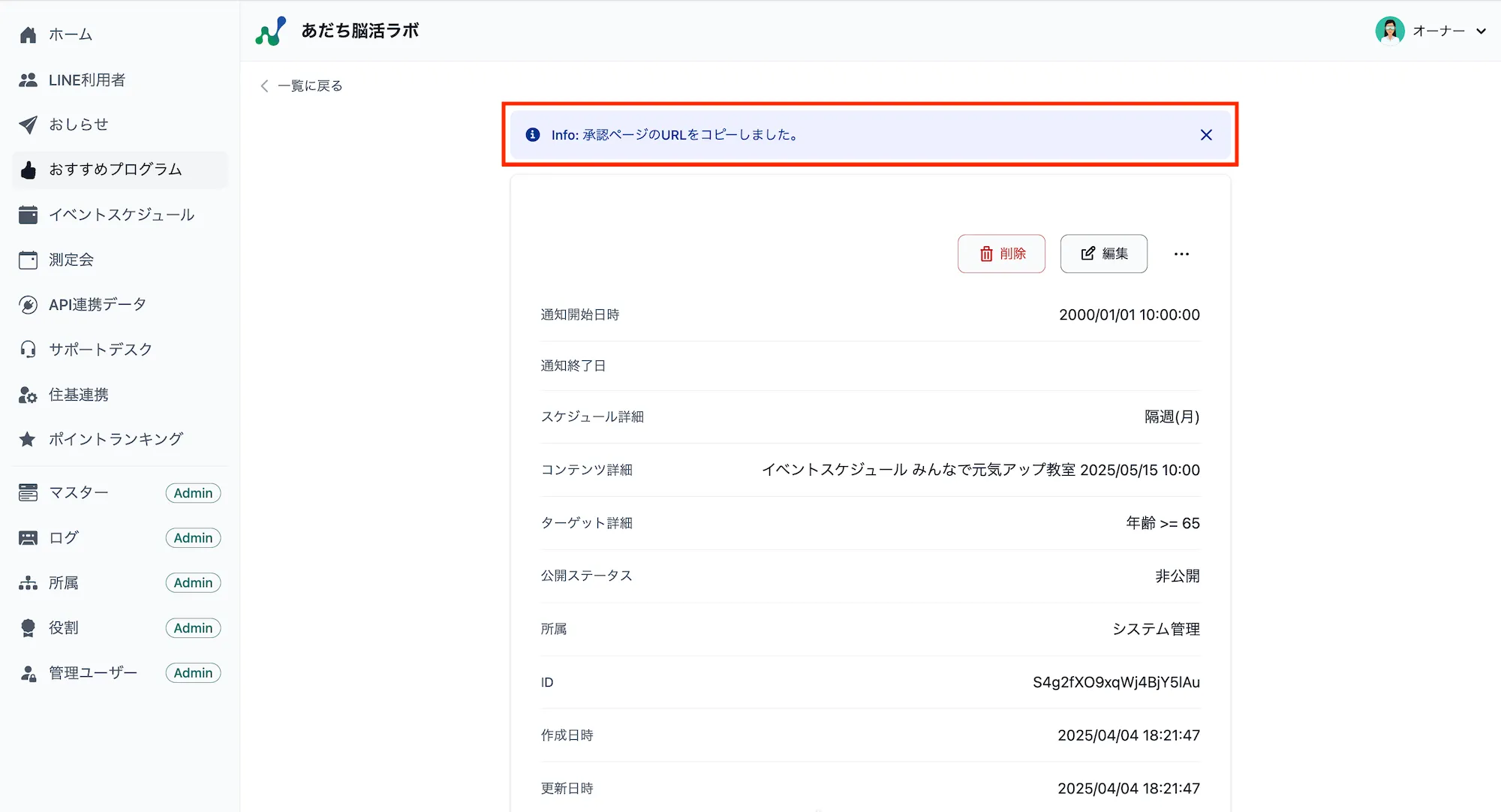Select the ホーム home icon
This screenshot has width=1501, height=812.
click(x=28, y=34)
